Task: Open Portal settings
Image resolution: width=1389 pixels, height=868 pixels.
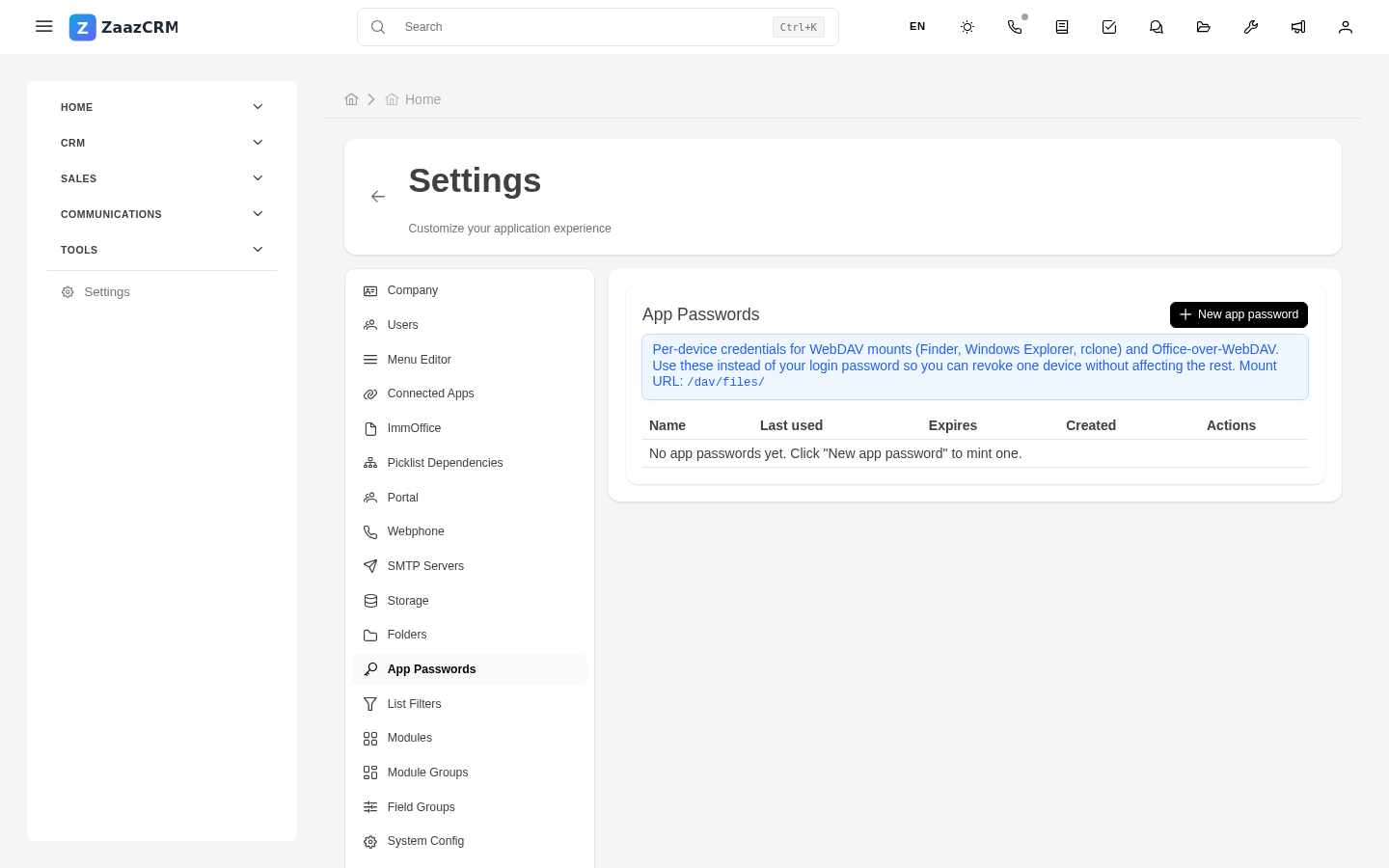Action: click(470, 498)
